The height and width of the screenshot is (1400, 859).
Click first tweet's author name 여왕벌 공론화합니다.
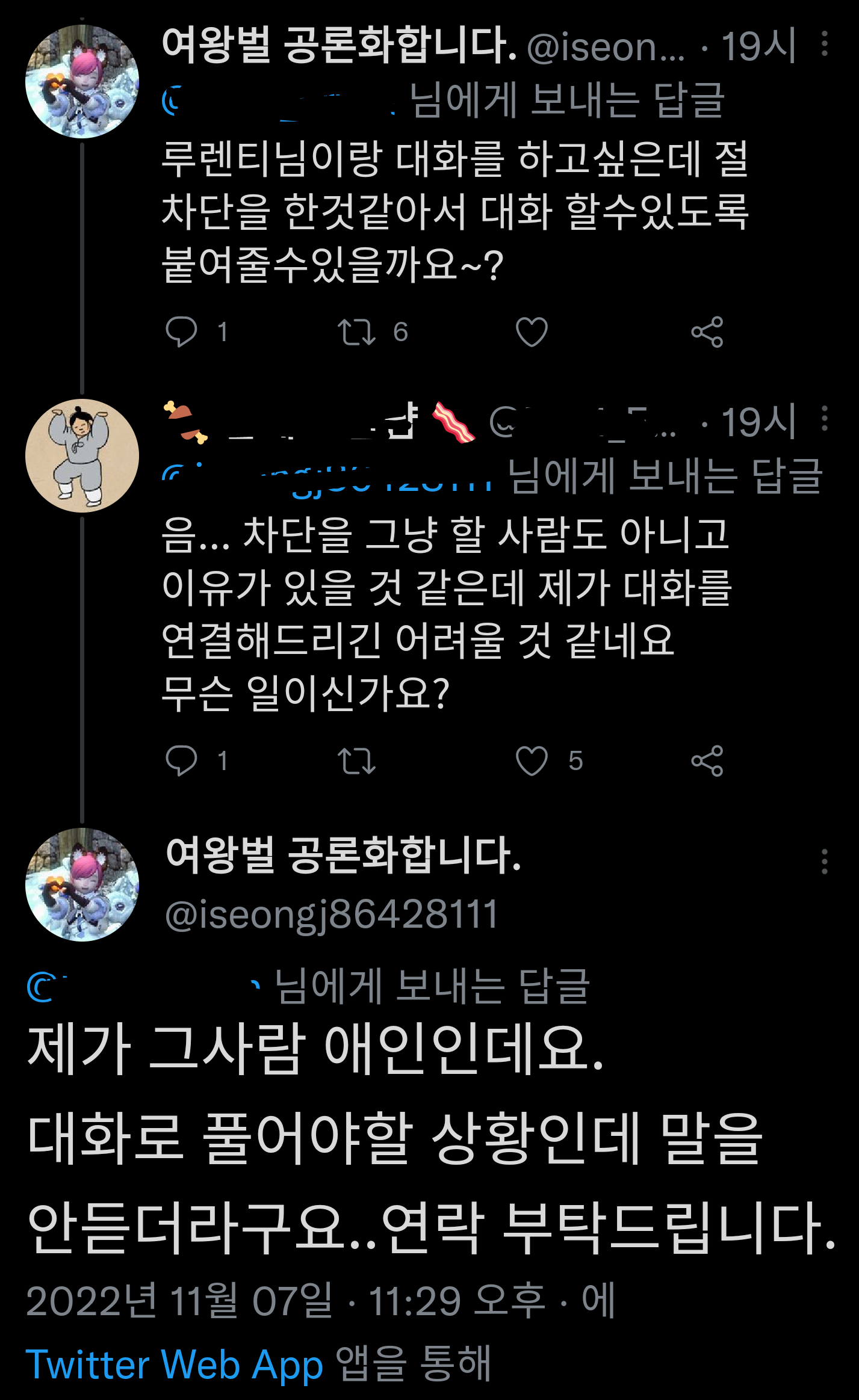click(x=339, y=46)
